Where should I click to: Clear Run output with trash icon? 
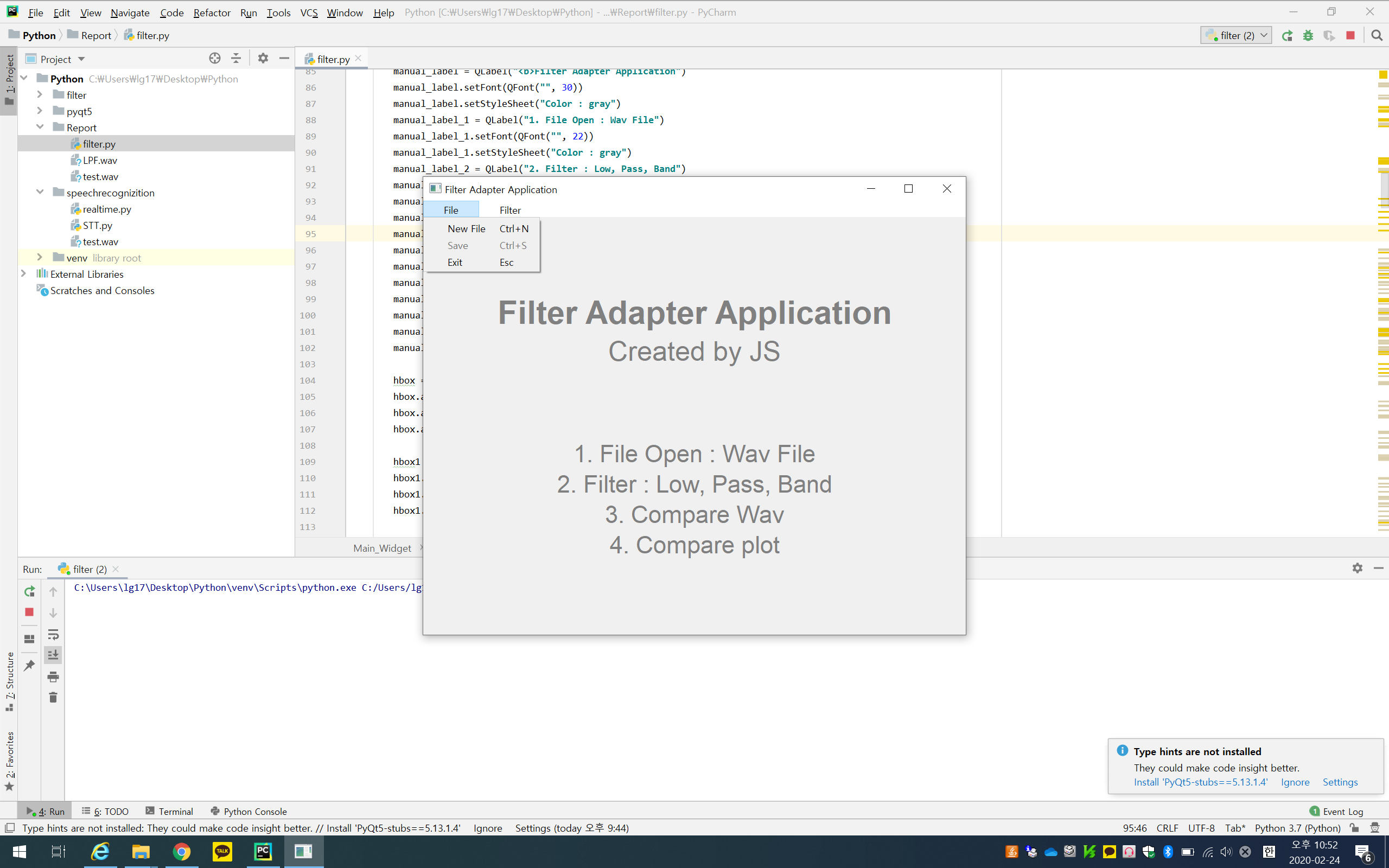coord(53,698)
